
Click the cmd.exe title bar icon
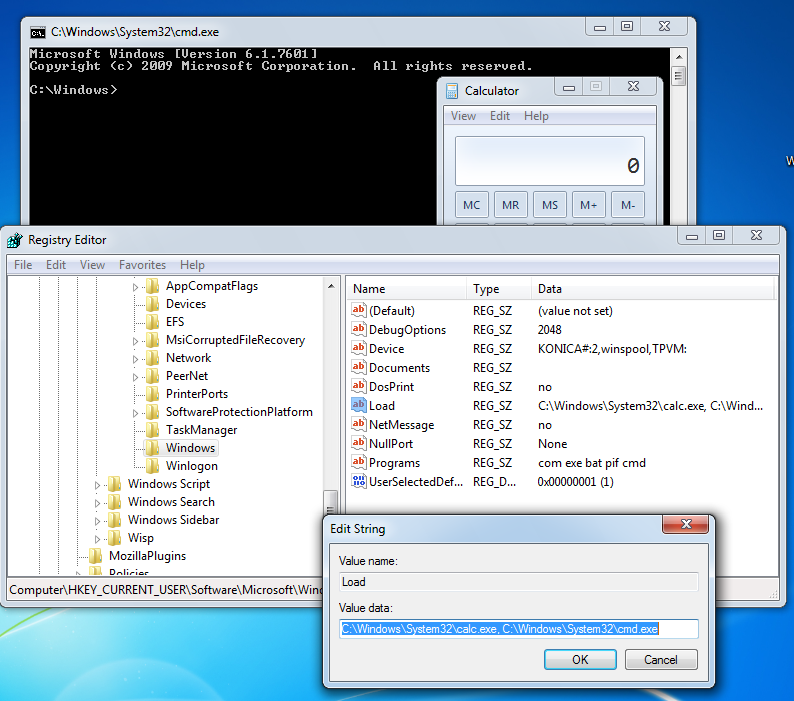tap(37, 32)
